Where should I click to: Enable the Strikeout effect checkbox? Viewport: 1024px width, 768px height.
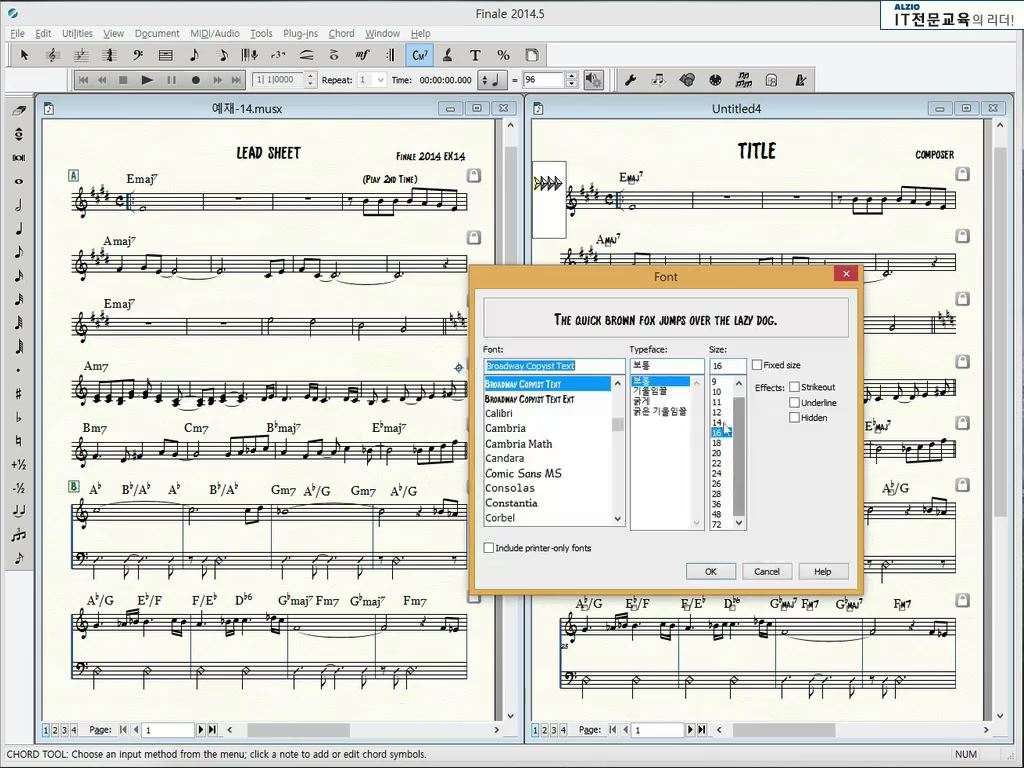(795, 387)
